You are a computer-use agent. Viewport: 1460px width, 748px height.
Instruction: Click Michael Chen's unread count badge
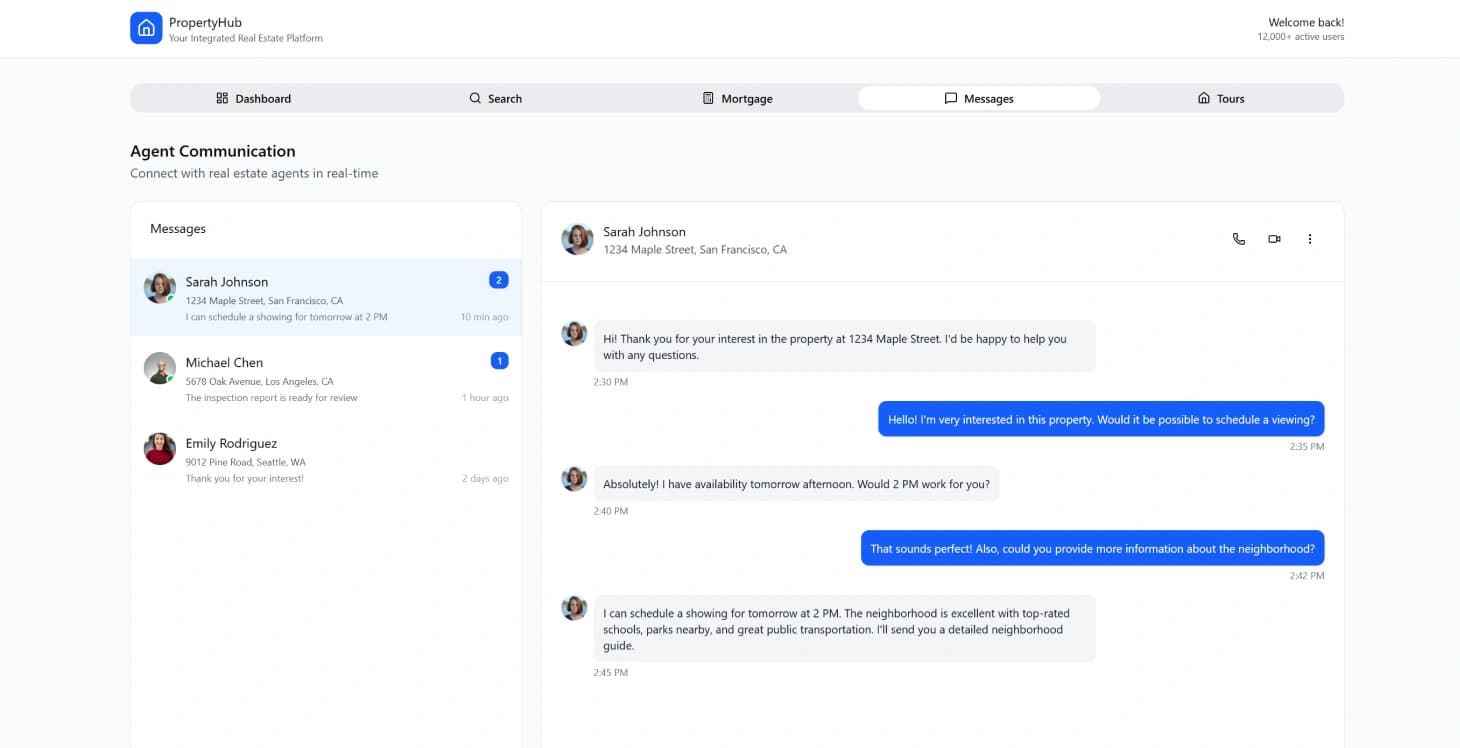pyautogui.click(x=499, y=360)
